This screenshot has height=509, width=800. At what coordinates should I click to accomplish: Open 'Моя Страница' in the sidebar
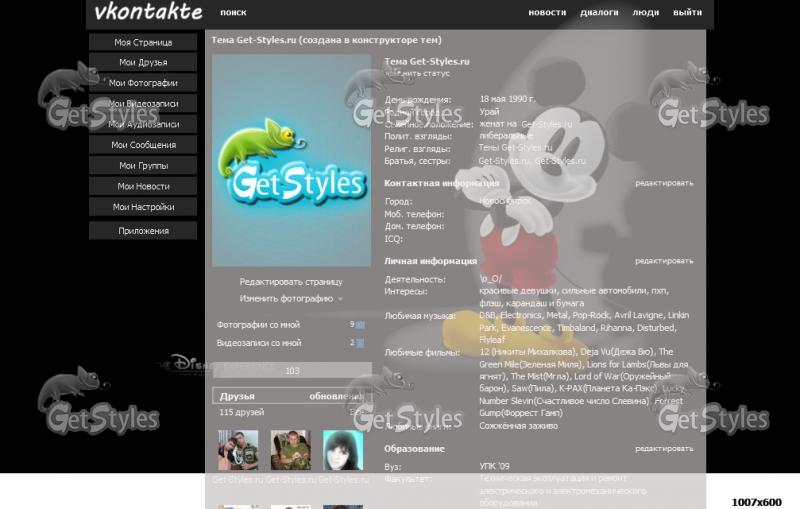point(143,42)
